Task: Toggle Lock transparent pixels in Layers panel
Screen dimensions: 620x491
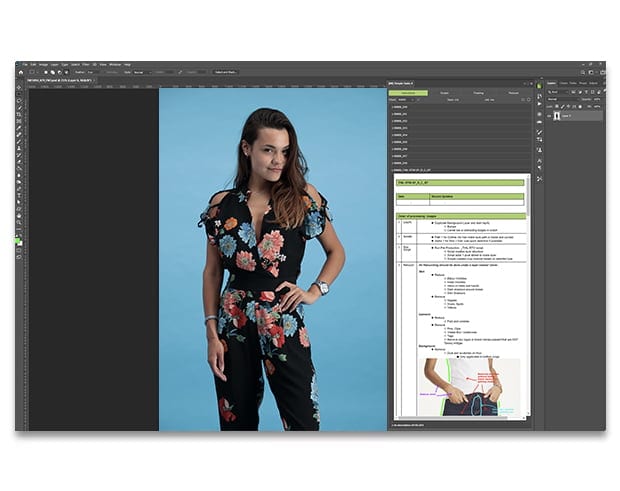Action: coord(556,106)
